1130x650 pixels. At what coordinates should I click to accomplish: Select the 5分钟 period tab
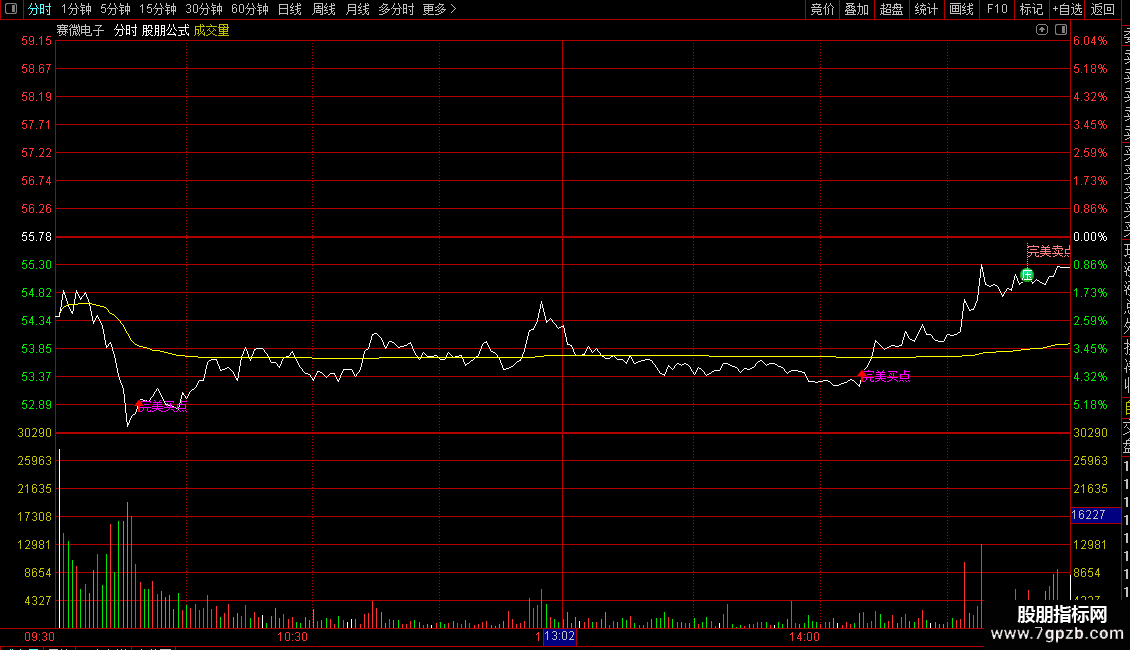point(115,9)
